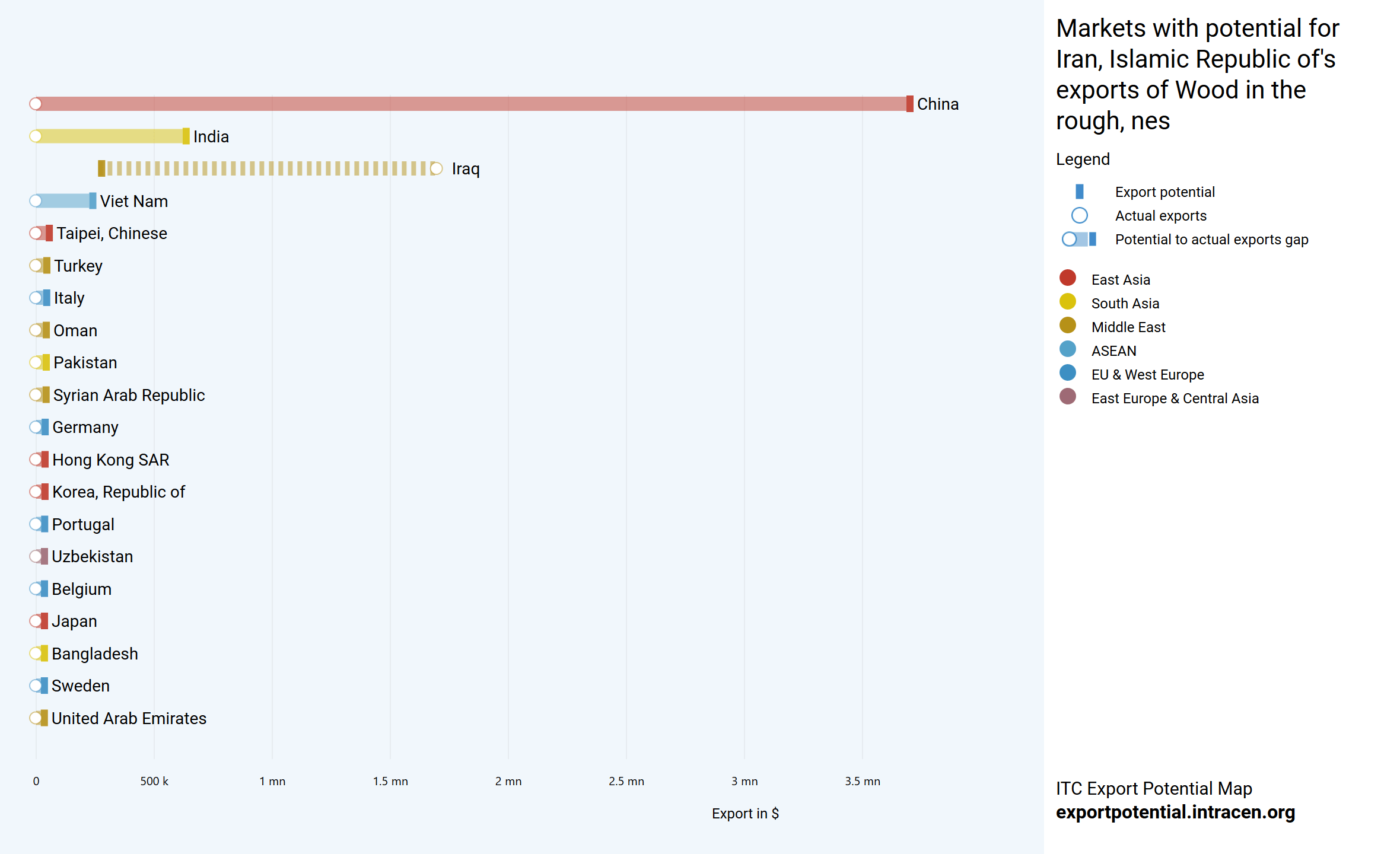Click the South Asia yellow legend dot
Image resolution: width=1400 pixels, height=854 pixels.
[x=1067, y=302]
